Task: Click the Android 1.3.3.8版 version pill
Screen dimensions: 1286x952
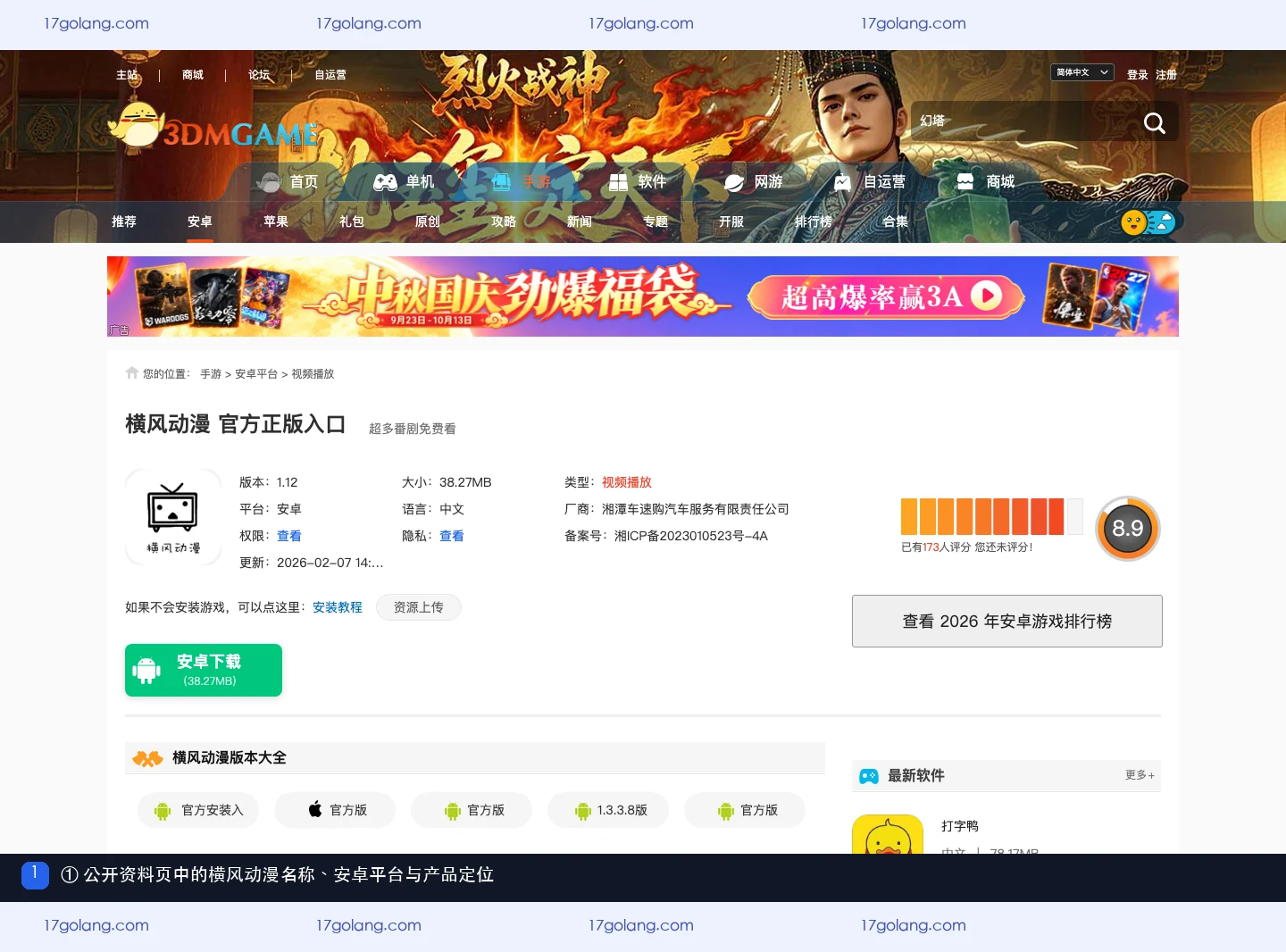Action: [608, 810]
